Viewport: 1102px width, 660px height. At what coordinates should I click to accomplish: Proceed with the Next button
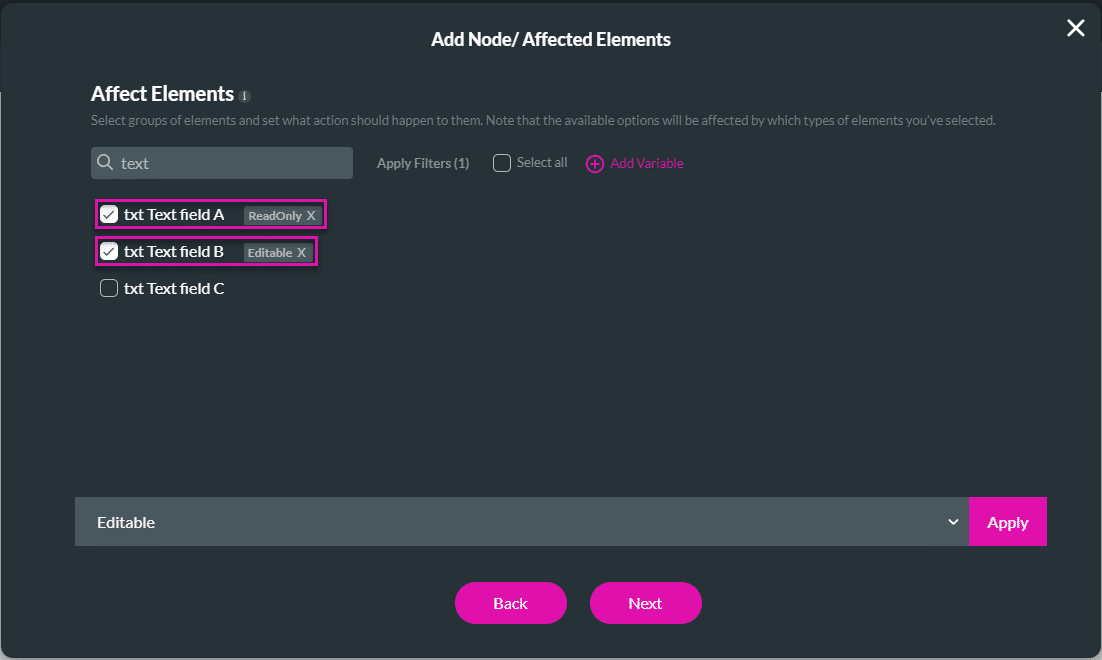pos(645,603)
